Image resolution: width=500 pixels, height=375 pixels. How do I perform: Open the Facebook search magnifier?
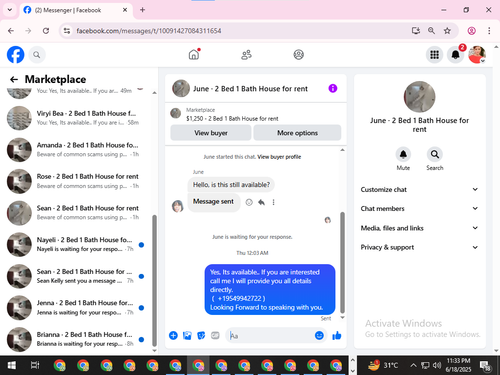coord(37,55)
